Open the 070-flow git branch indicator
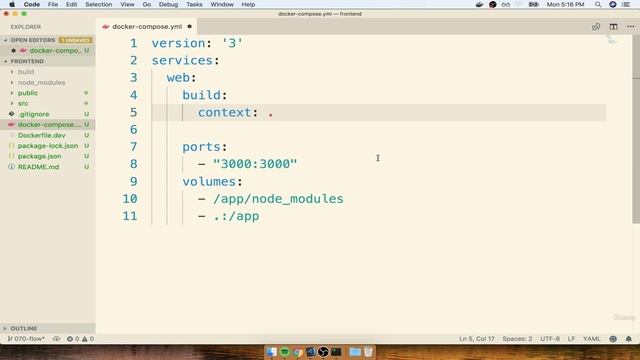Image resolution: width=640 pixels, height=360 pixels. point(26,339)
